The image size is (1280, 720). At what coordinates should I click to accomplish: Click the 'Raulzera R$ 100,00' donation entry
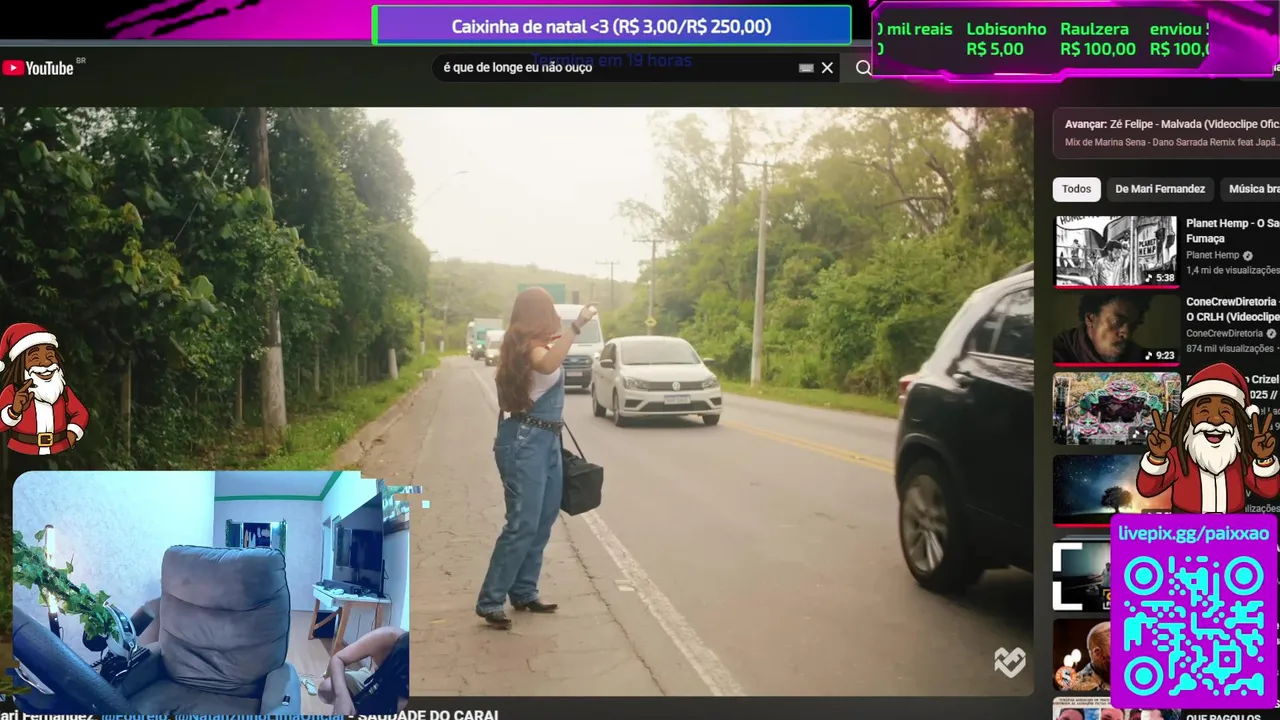[x=1097, y=39]
